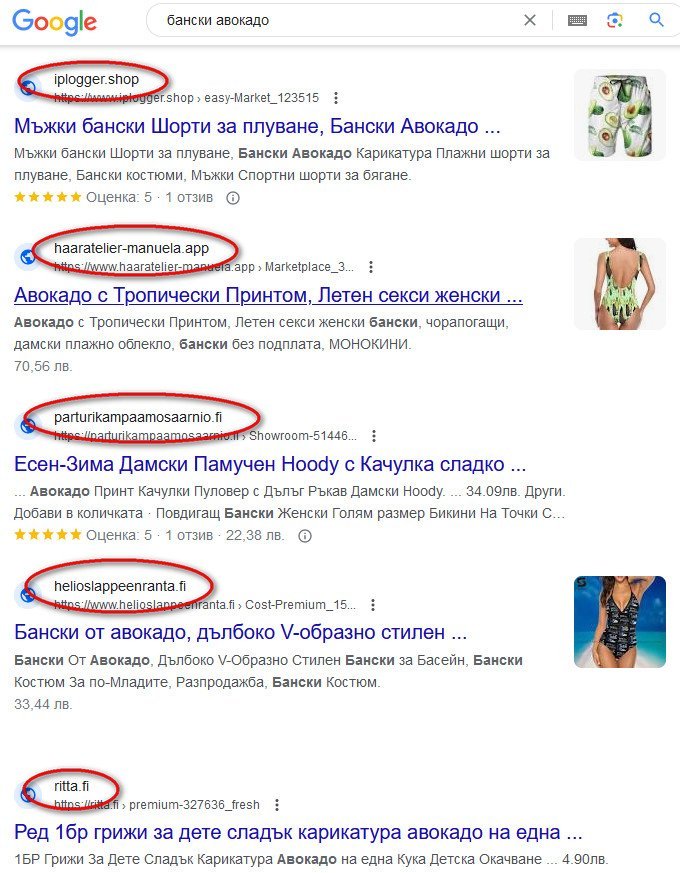Open info icon beside iplogger.shop review rating

233,198
